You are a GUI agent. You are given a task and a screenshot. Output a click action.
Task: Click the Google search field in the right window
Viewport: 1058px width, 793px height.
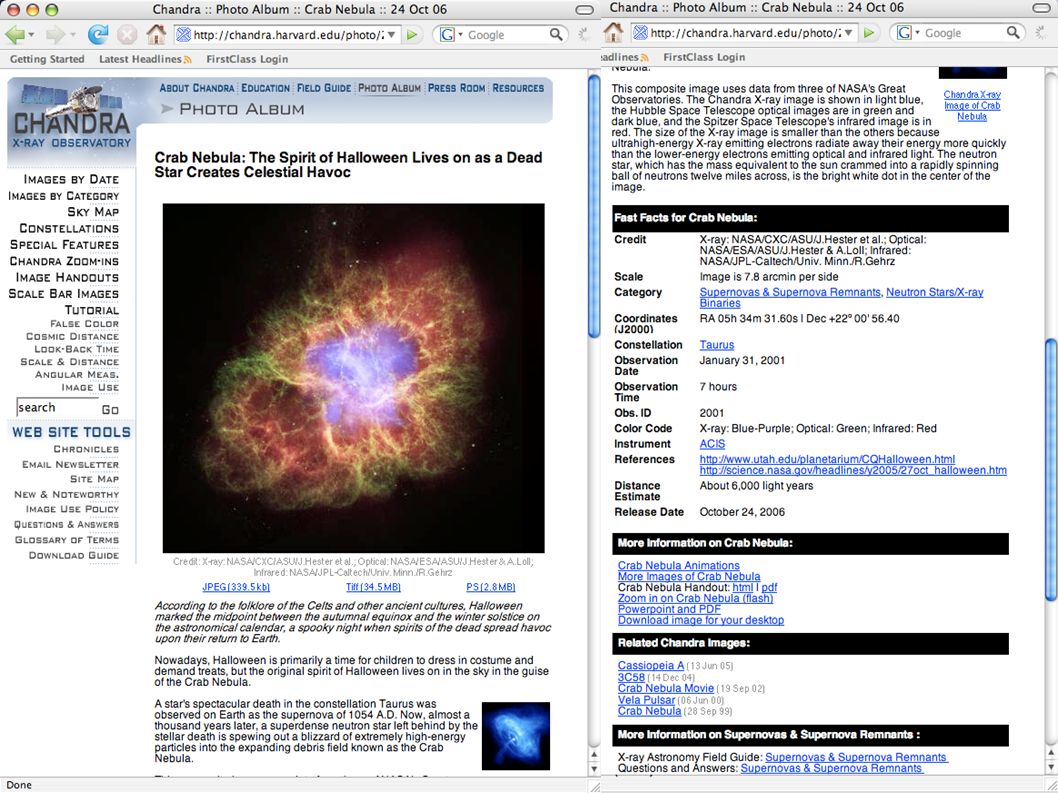pyautogui.click(x=964, y=32)
